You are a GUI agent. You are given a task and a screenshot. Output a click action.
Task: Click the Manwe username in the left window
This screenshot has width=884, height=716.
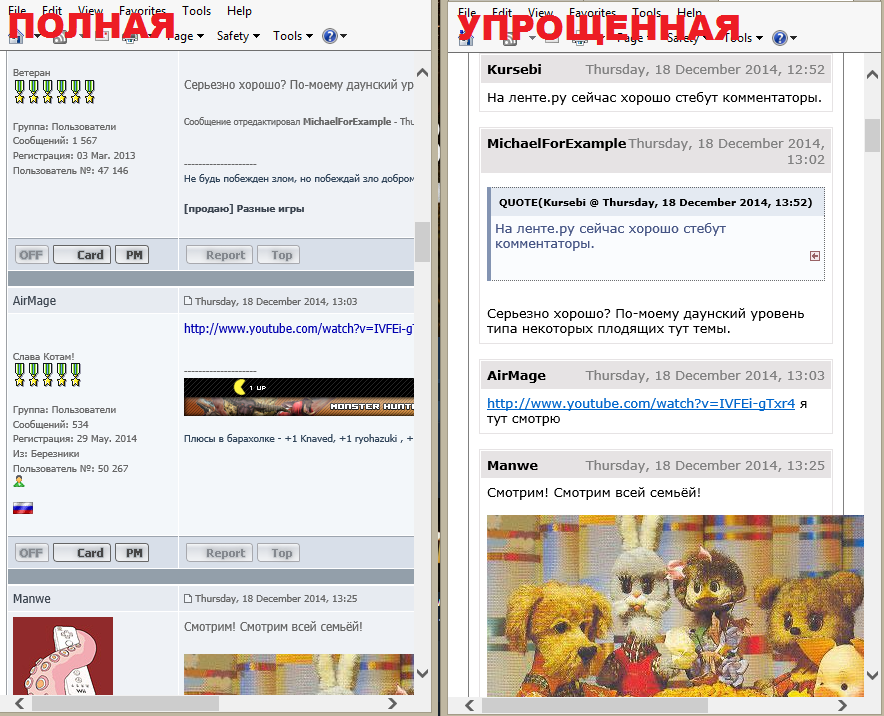[32, 599]
